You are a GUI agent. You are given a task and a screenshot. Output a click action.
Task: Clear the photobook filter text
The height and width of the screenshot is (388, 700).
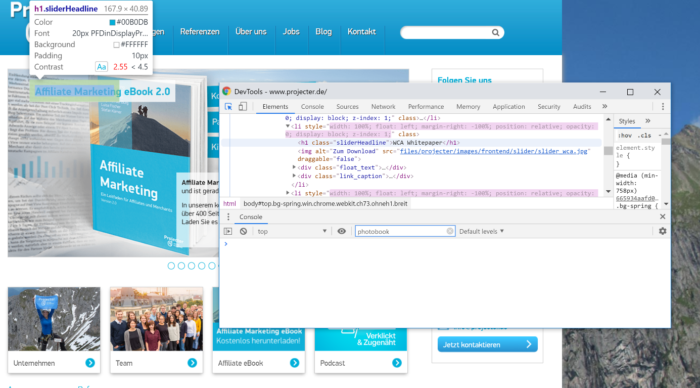450,231
